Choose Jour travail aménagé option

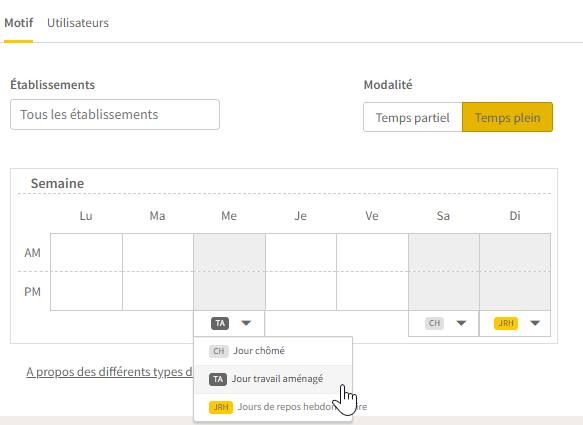click(x=273, y=379)
